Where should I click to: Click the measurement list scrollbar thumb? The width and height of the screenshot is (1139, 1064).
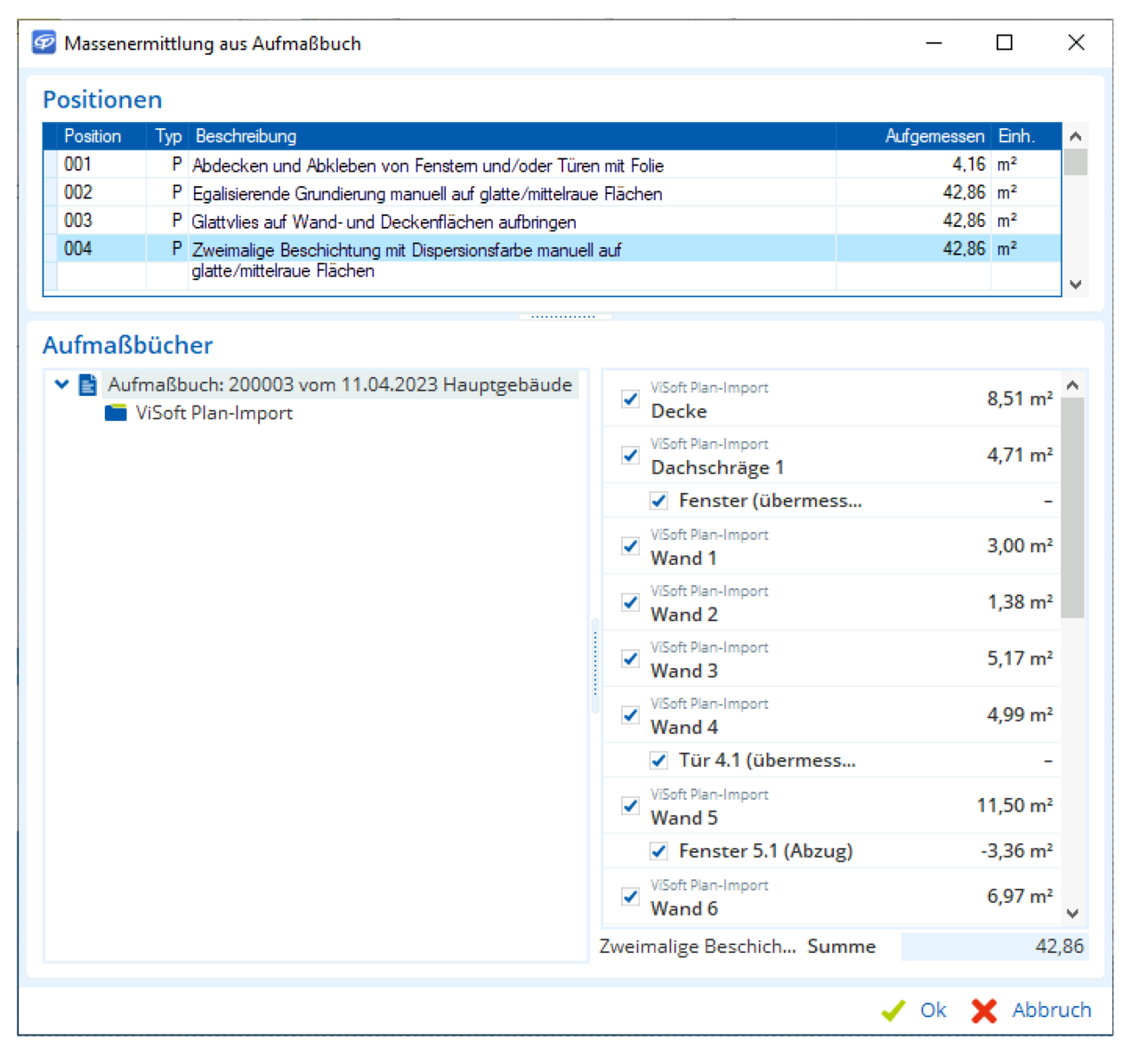coord(1072,507)
